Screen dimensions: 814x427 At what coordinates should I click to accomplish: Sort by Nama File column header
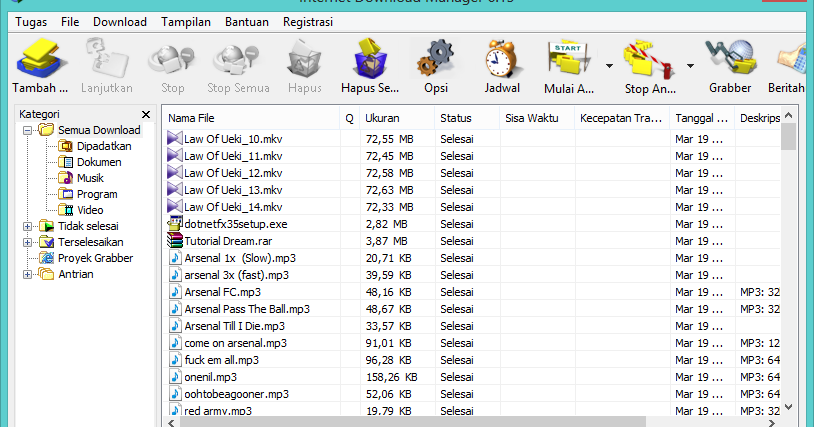(x=251, y=118)
